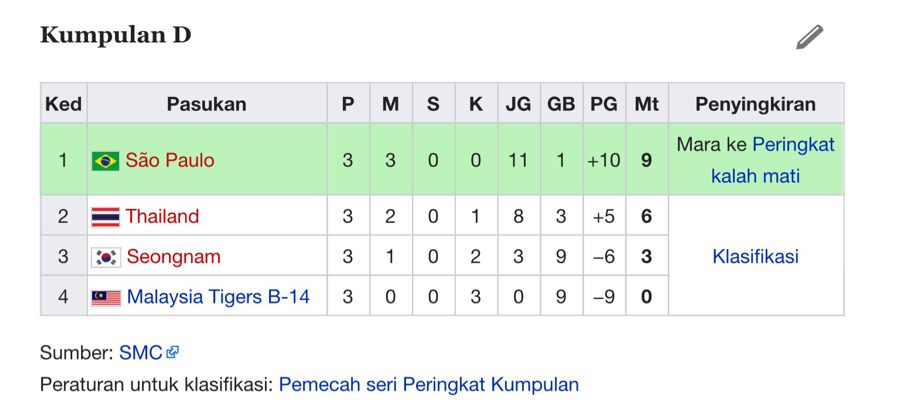Open the Klasifikasi link
This screenshot has width=900, height=411.
[755, 257]
